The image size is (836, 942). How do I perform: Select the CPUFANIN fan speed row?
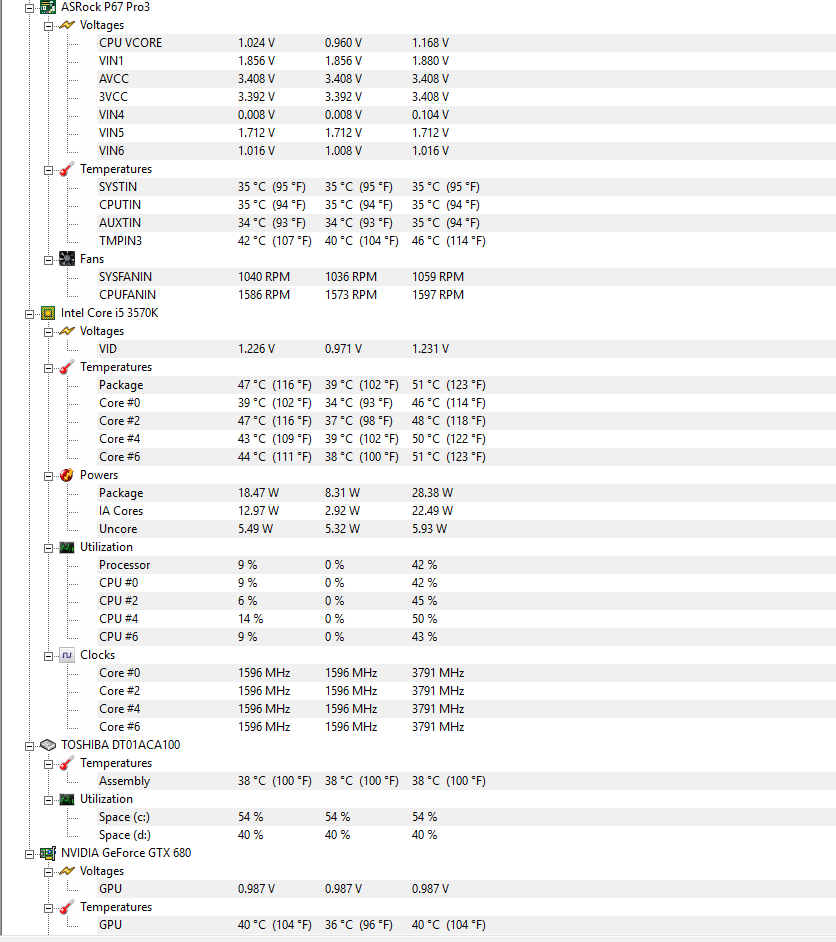click(x=466, y=295)
